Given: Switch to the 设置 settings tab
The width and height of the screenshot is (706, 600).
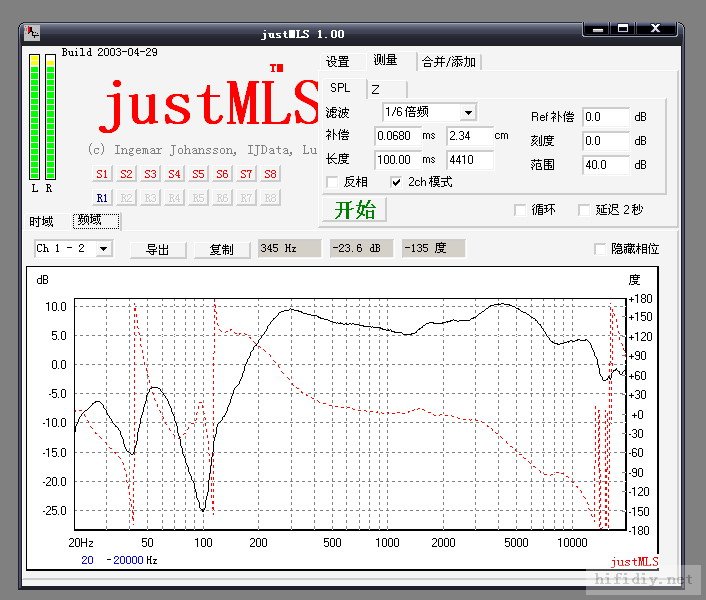Looking at the screenshot, I should point(338,62).
